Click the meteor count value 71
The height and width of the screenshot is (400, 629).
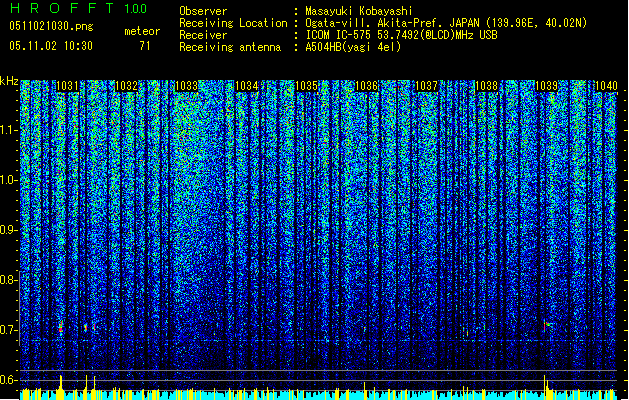pos(145,46)
